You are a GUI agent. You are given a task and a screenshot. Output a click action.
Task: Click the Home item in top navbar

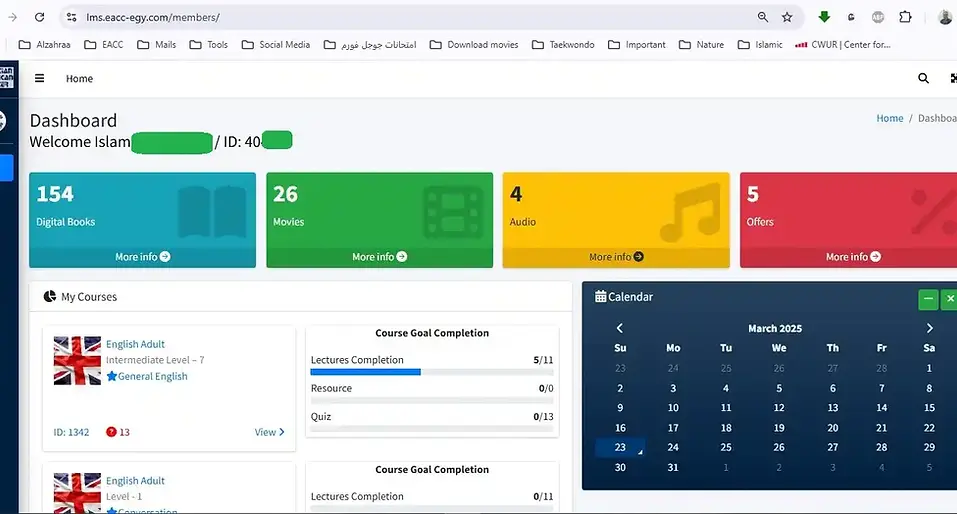[79, 79]
